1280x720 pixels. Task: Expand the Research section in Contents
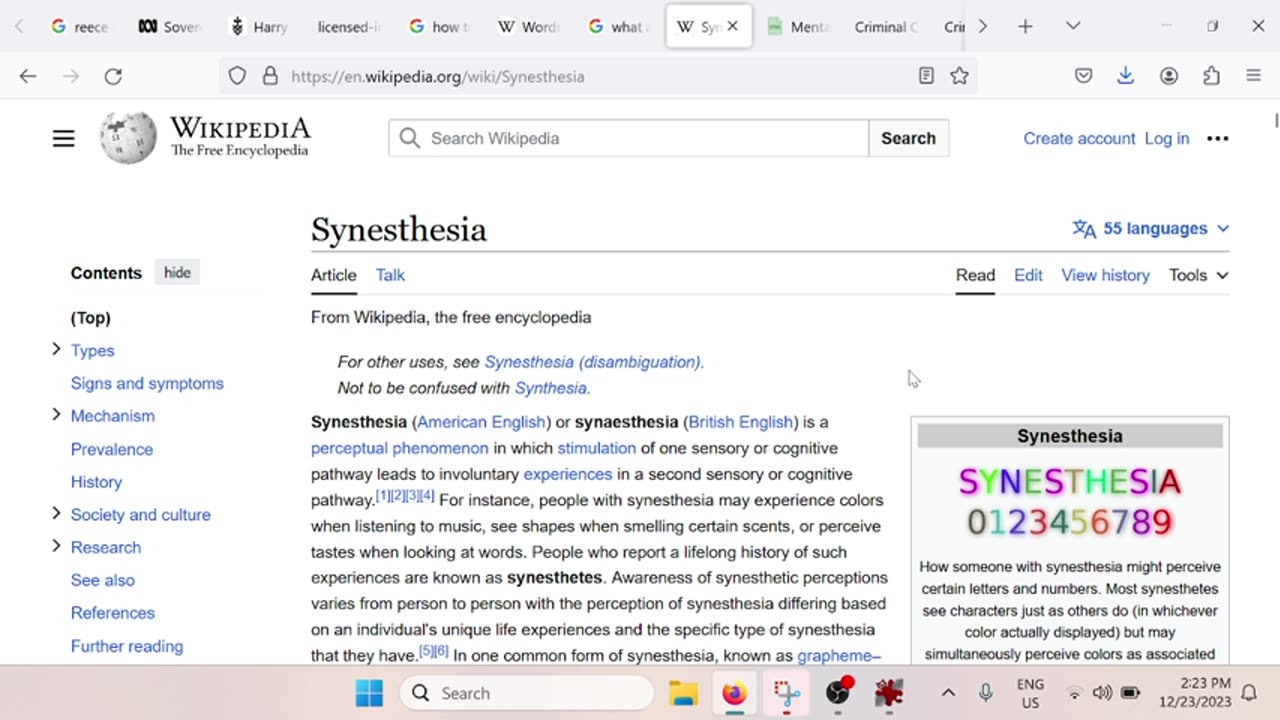pyautogui.click(x=56, y=547)
